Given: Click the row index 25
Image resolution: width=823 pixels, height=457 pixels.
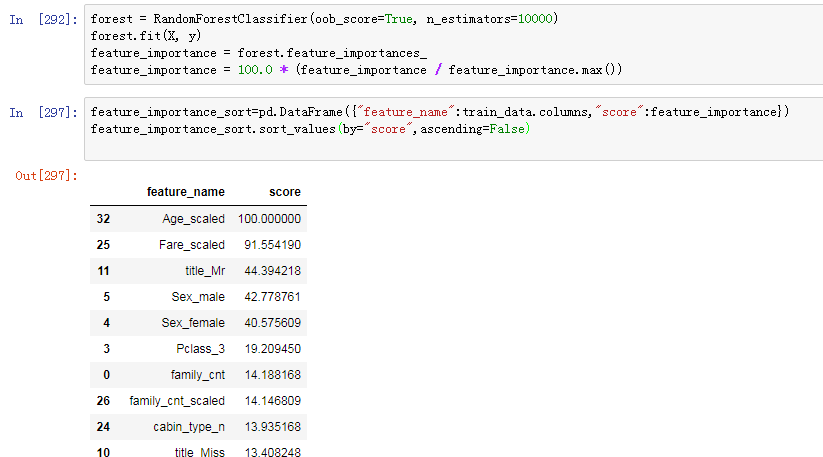Looking at the screenshot, I should tap(103, 245).
